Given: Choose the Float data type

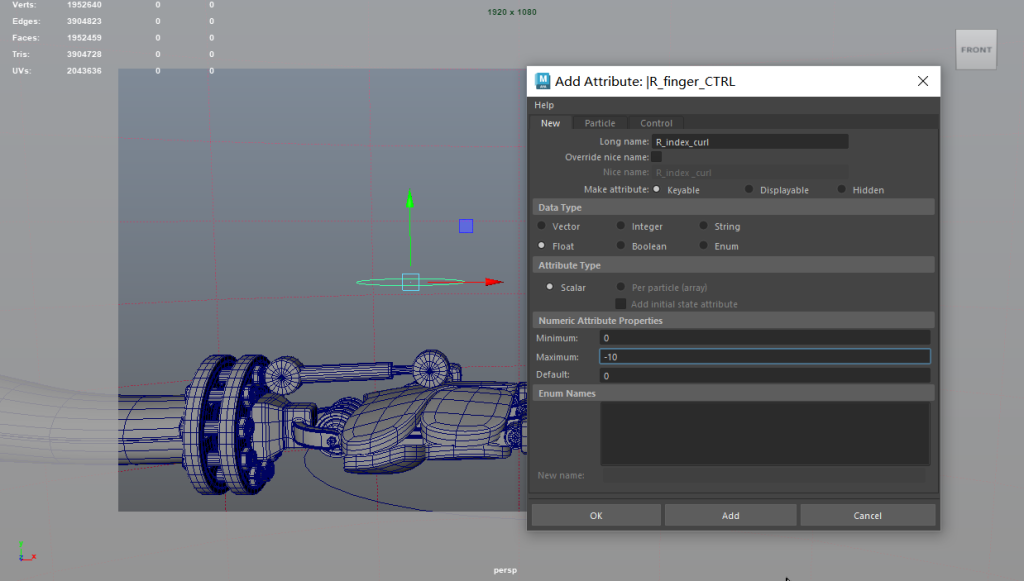Looking at the screenshot, I should (541, 245).
